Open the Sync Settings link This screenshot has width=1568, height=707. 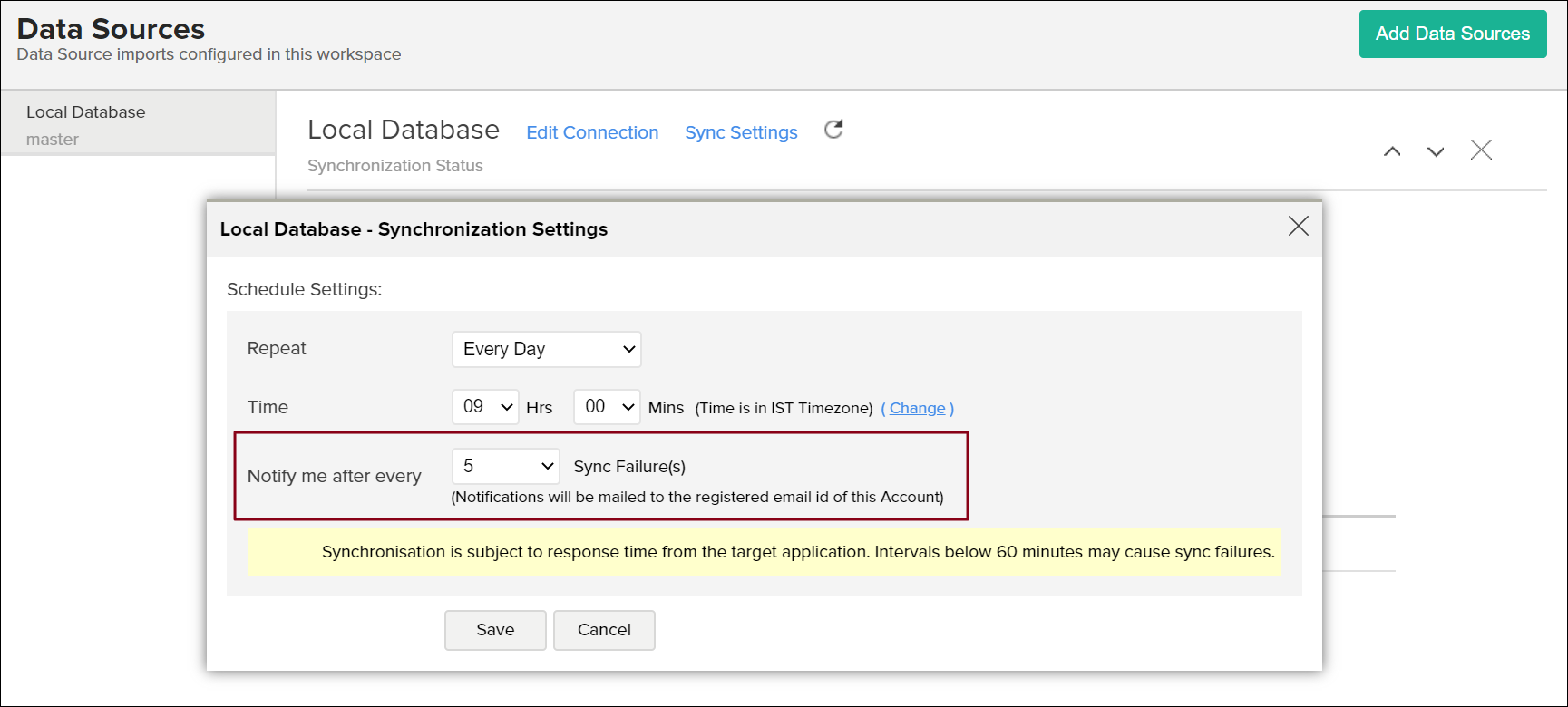pos(741,132)
